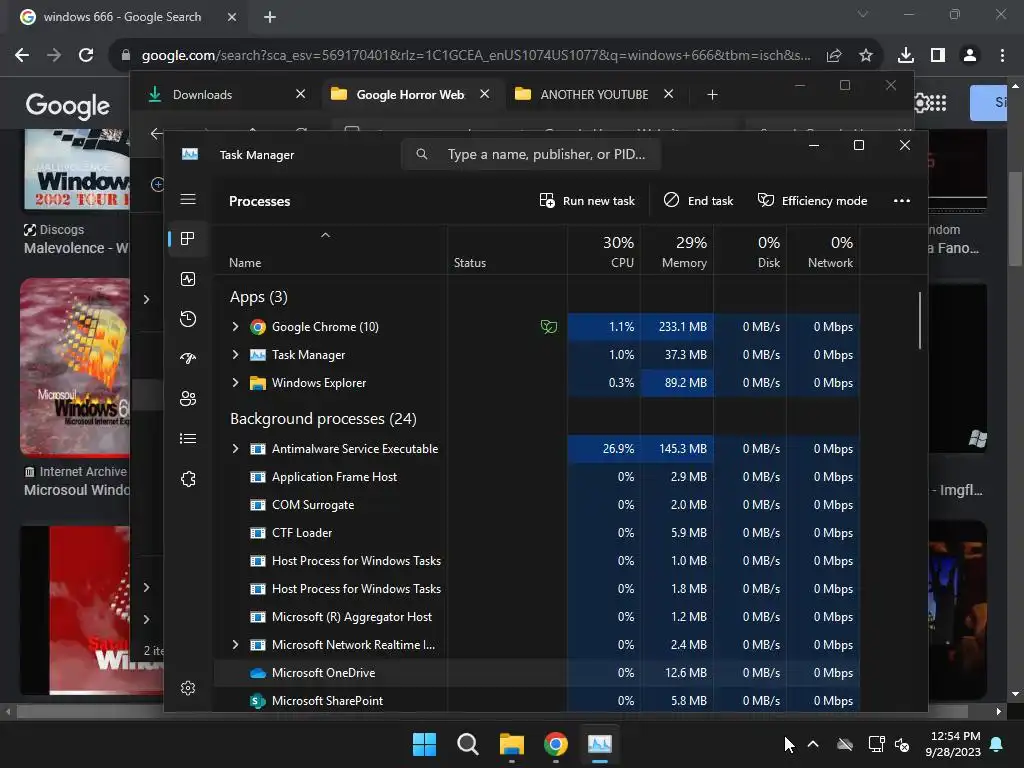
Task: Select CTF Loader process
Action: tap(302, 533)
